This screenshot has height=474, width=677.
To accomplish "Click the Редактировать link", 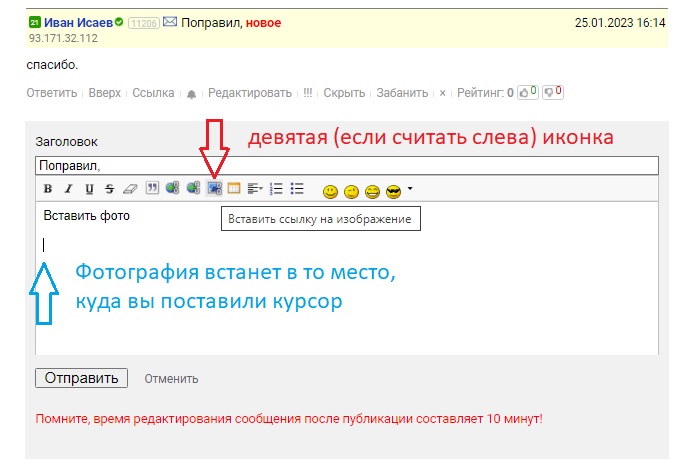I will coord(250,93).
